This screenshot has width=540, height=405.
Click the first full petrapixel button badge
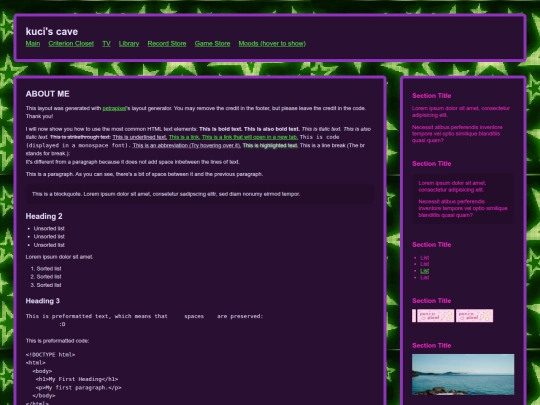pos(435,315)
